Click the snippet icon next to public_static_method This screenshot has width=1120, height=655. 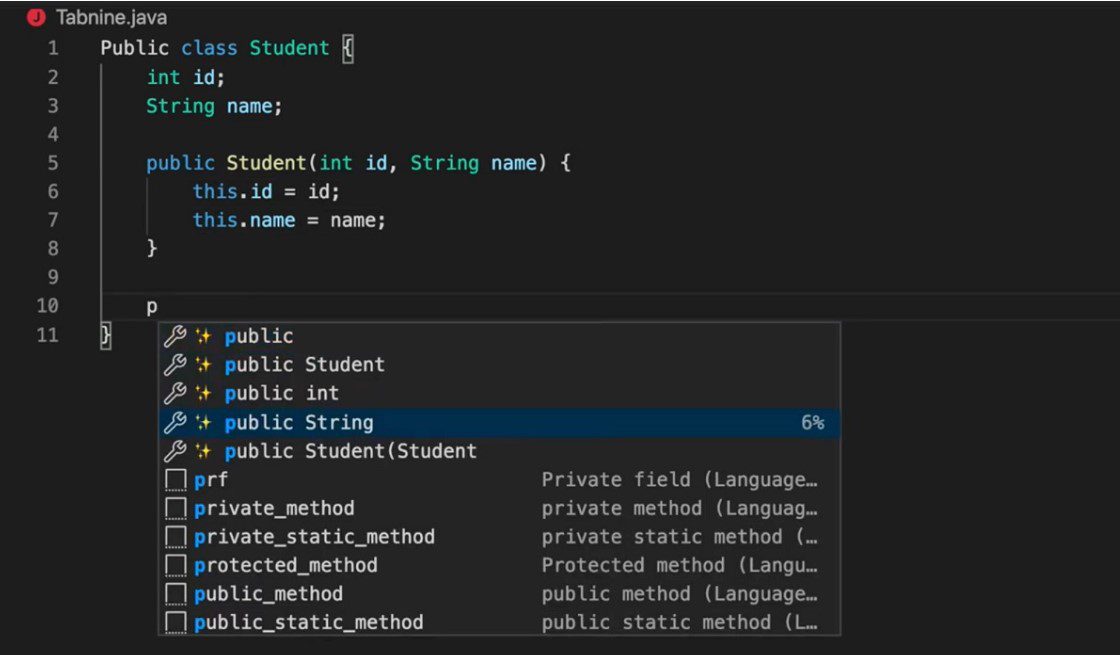[175, 622]
